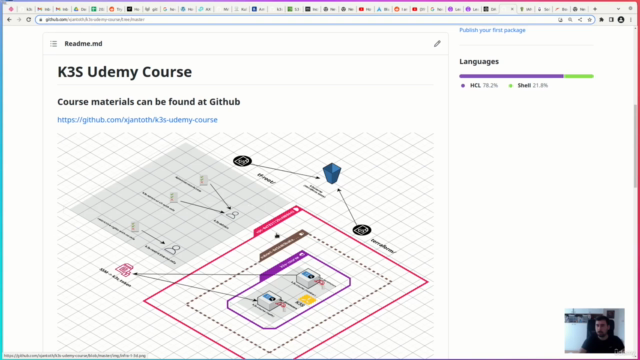Switch to the Google Drive tab
This screenshot has height=360, width=640.
click(x=80, y=9)
